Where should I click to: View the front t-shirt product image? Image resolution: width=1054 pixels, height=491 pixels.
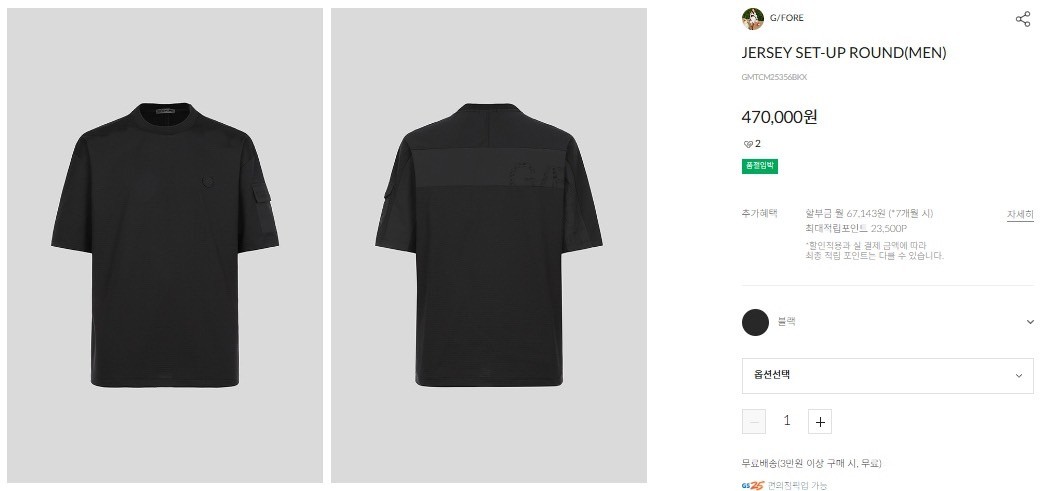coord(165,246)
